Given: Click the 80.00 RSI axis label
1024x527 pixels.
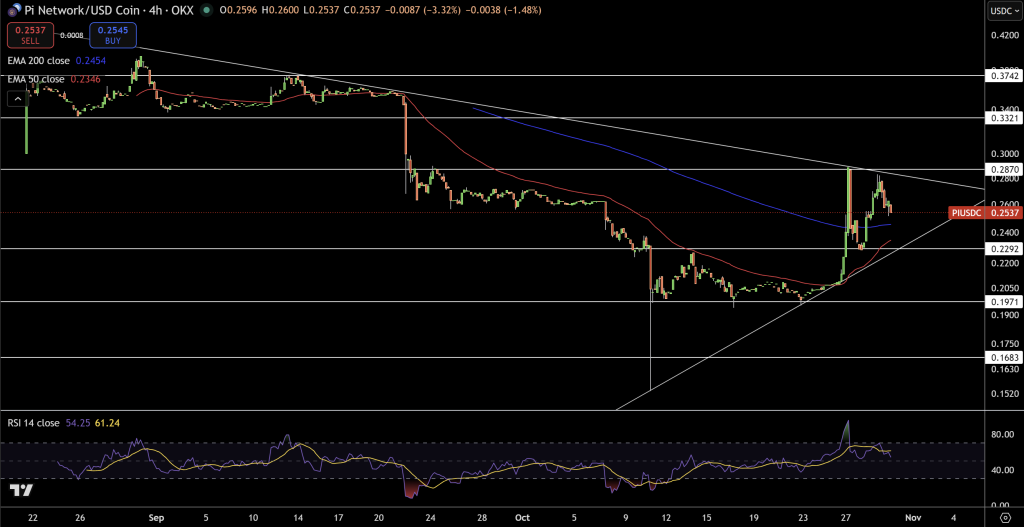Looking at the screenshot, I should coord(1003,434).
